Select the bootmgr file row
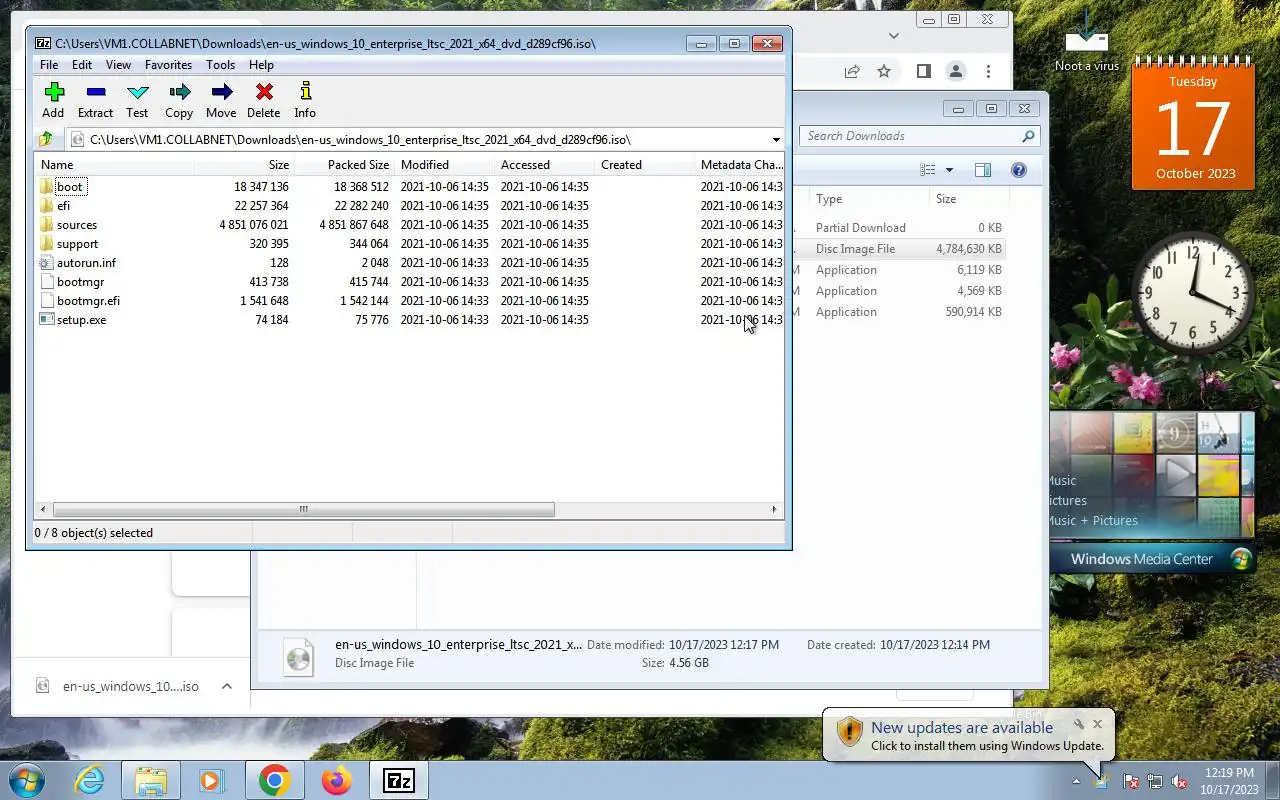 tap(409, 282)
